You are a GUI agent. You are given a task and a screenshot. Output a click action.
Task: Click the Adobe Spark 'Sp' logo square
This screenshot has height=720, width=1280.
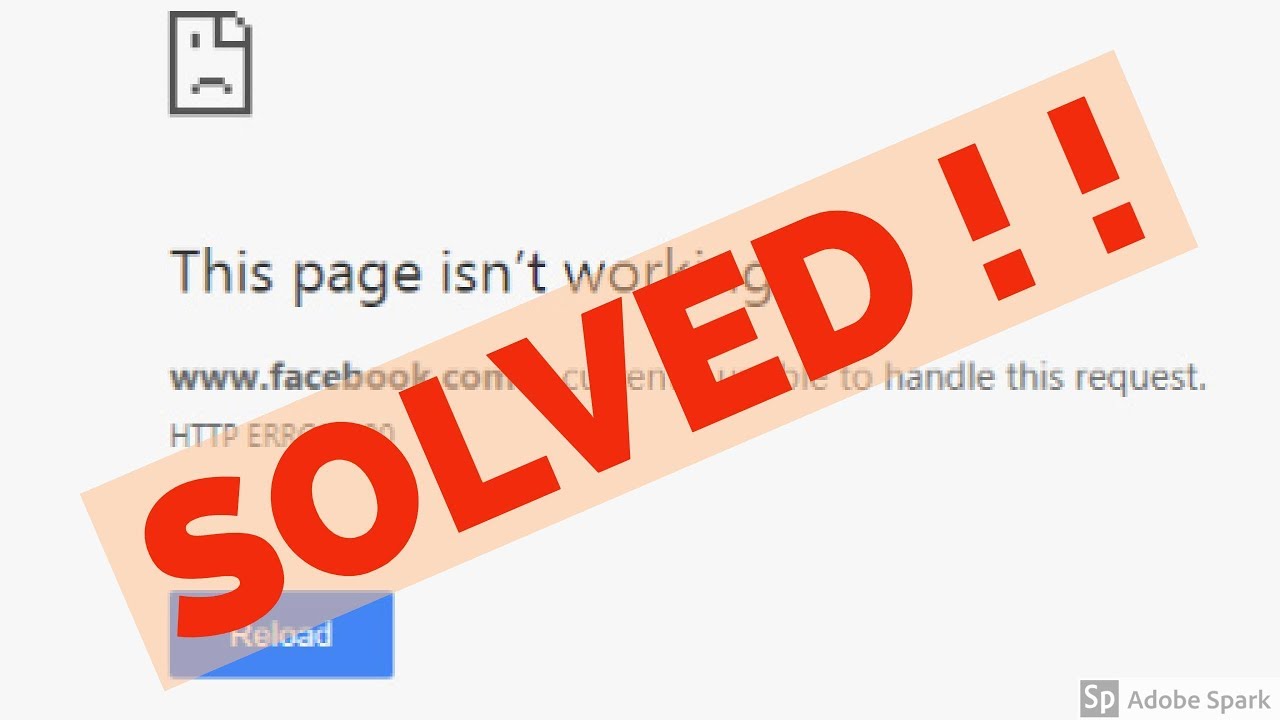1100,698
